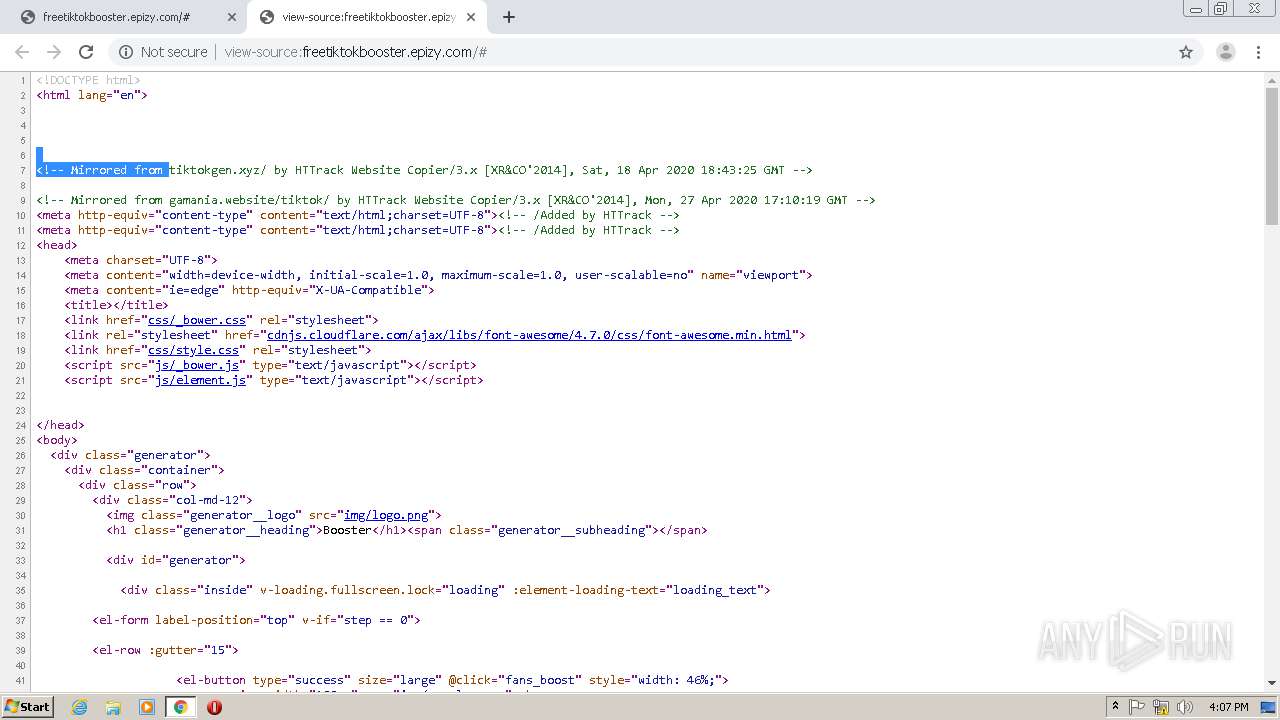Bookmark this page with the star icon
The width and height of the screenshot is (1280, 720).
1186,52
